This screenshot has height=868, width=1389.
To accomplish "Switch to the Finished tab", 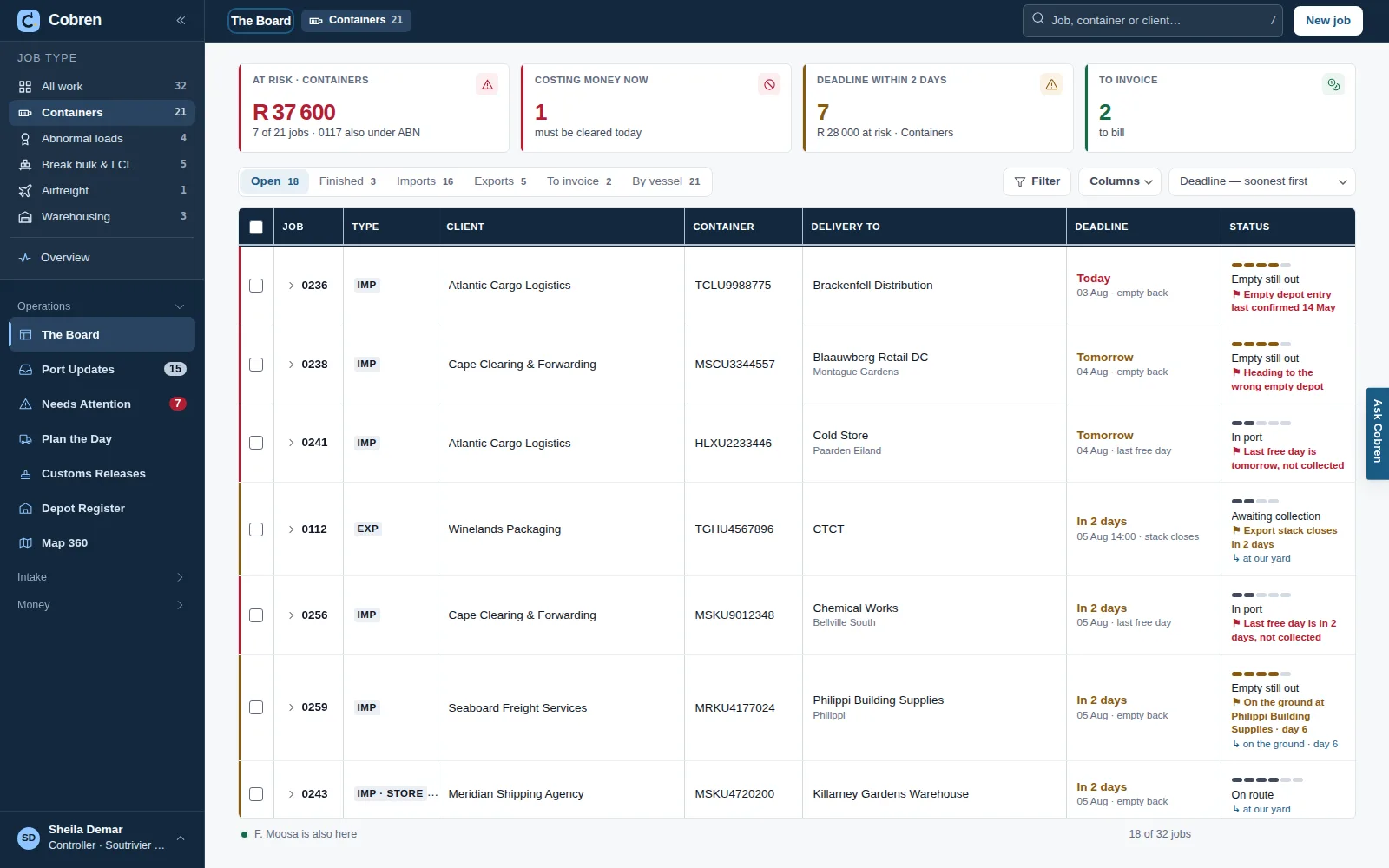I will 347,181.
